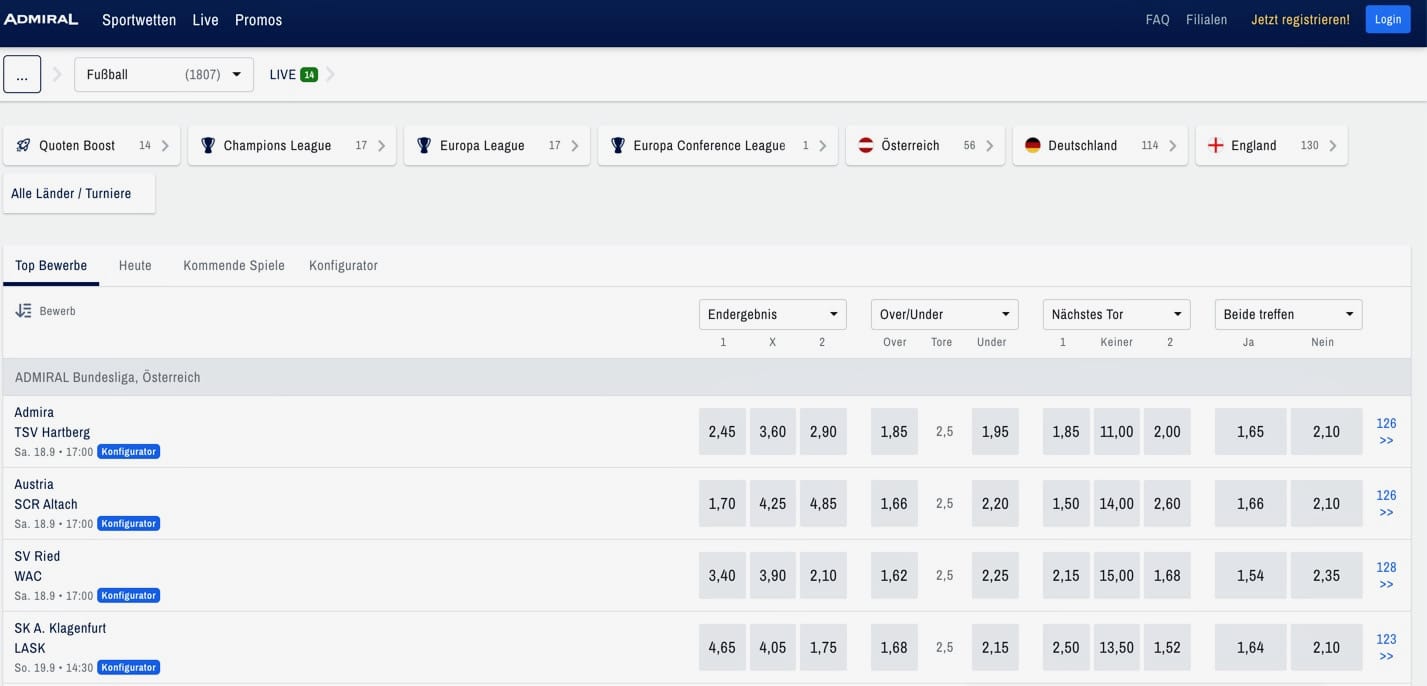Select draw odds 3,60 in Admira match
Image resolution: width=1427 pixels, height=686 pixels.
[773, 431]
